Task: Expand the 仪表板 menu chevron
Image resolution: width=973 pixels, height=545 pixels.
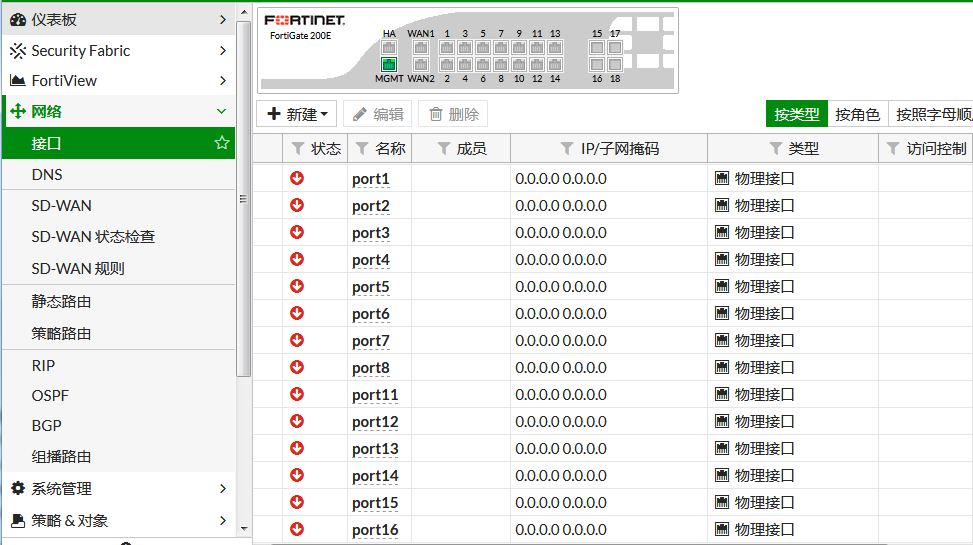Action: click(x=223, y=20)
